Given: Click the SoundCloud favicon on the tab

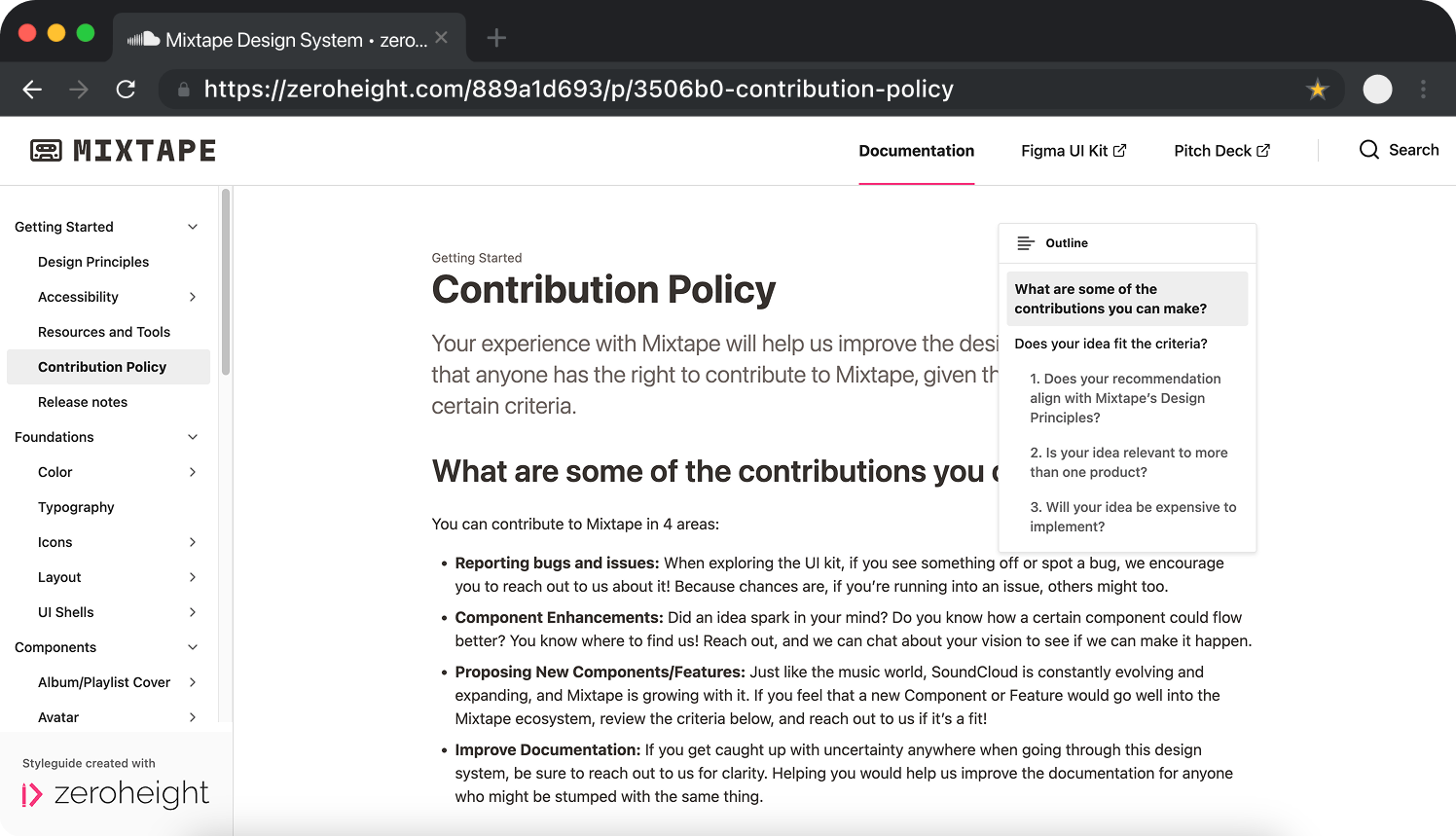Looking at the screenshot, I should 143,40.
